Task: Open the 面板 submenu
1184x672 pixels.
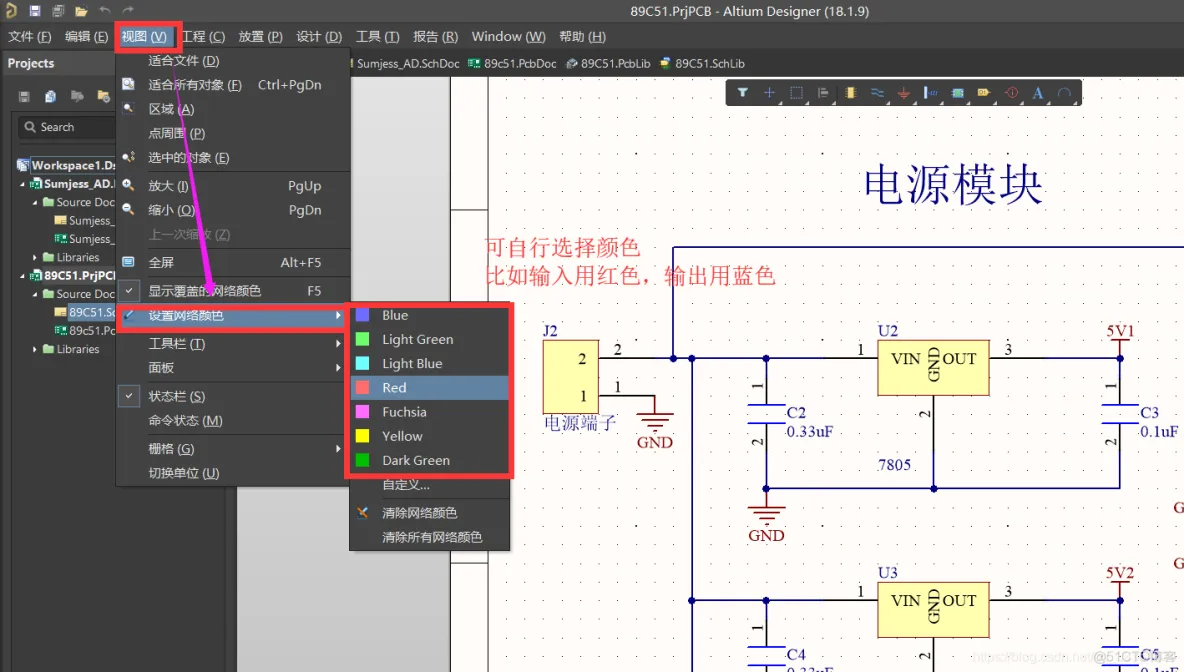Action: 233,368
